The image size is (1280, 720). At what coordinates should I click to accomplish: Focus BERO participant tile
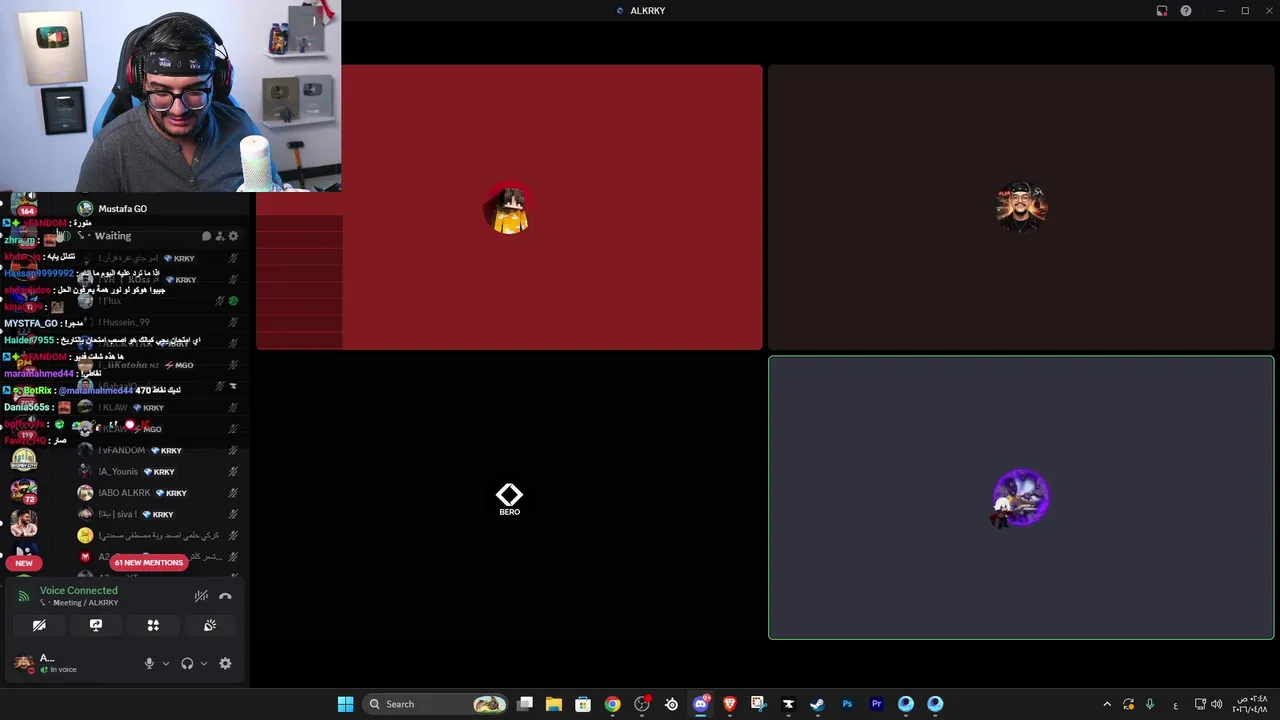tap(509, 498)
